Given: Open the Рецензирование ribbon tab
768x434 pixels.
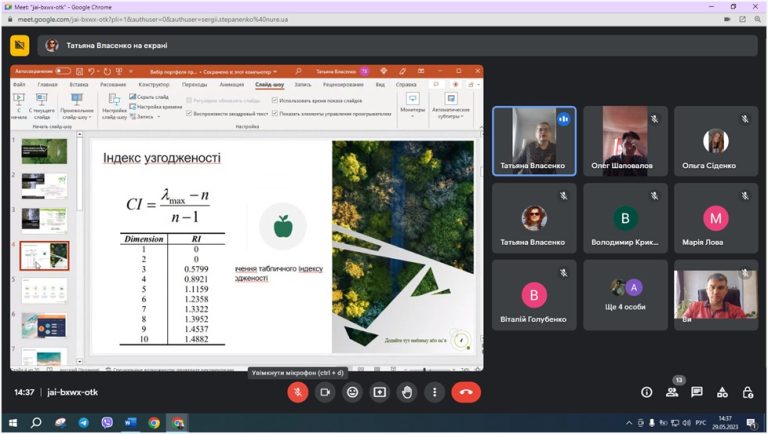Looking at the screenshot, I should [343, 85].
